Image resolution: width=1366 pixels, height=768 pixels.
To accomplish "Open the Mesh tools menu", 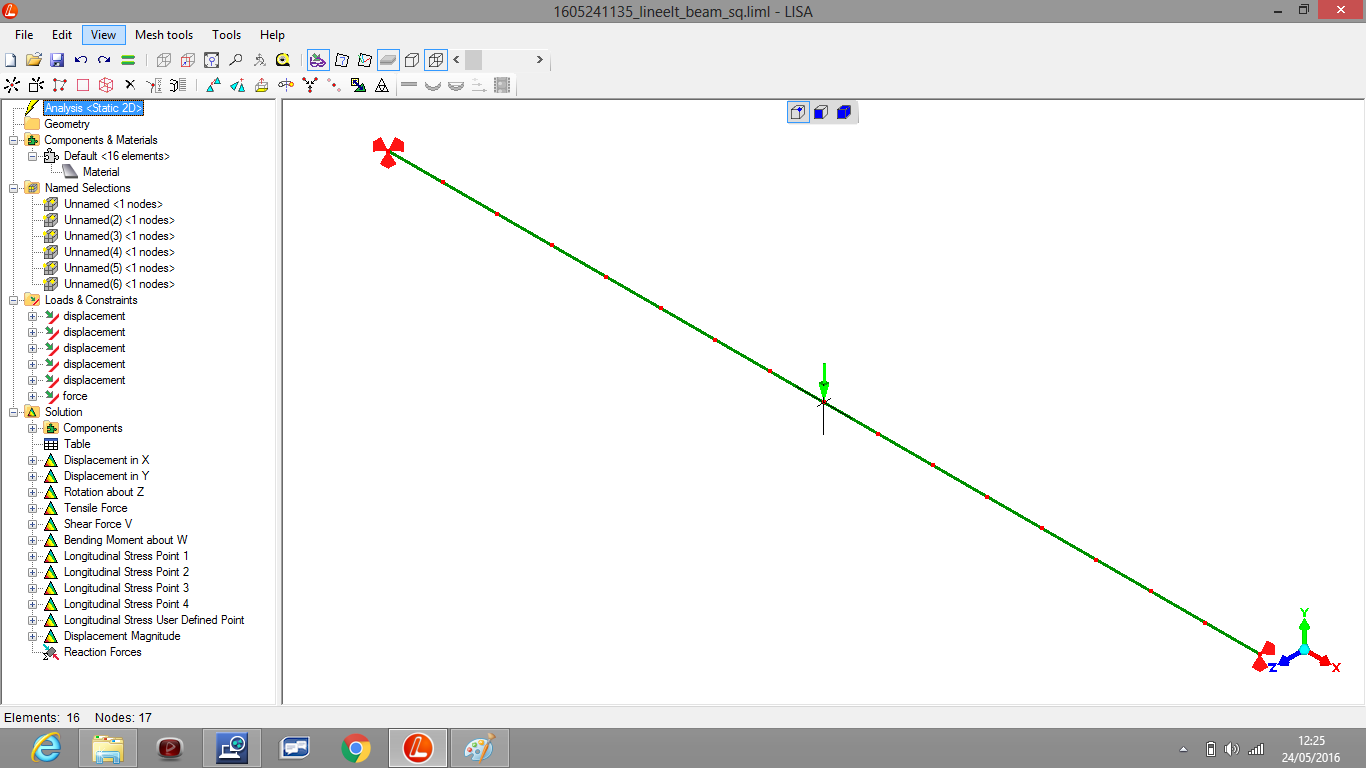I will click(x=164, y=35).
